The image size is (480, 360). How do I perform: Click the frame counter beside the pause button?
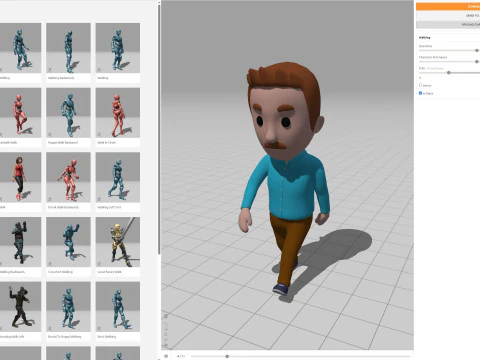181,356
